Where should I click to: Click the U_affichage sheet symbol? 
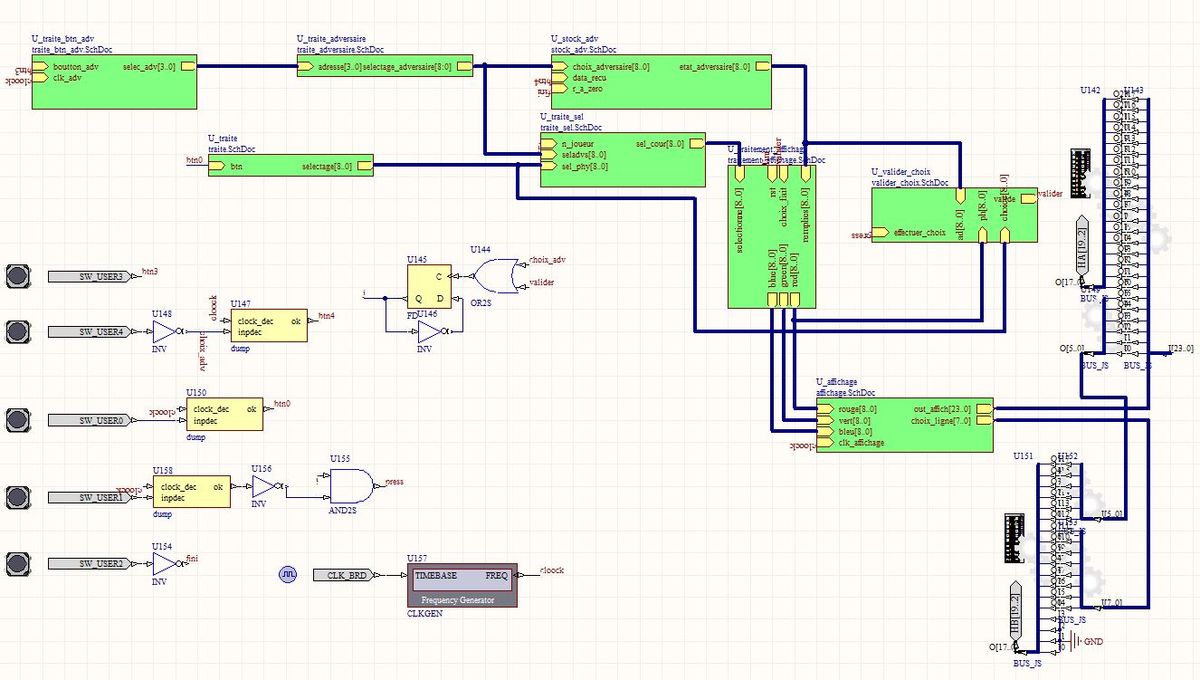tap(905, 427)
